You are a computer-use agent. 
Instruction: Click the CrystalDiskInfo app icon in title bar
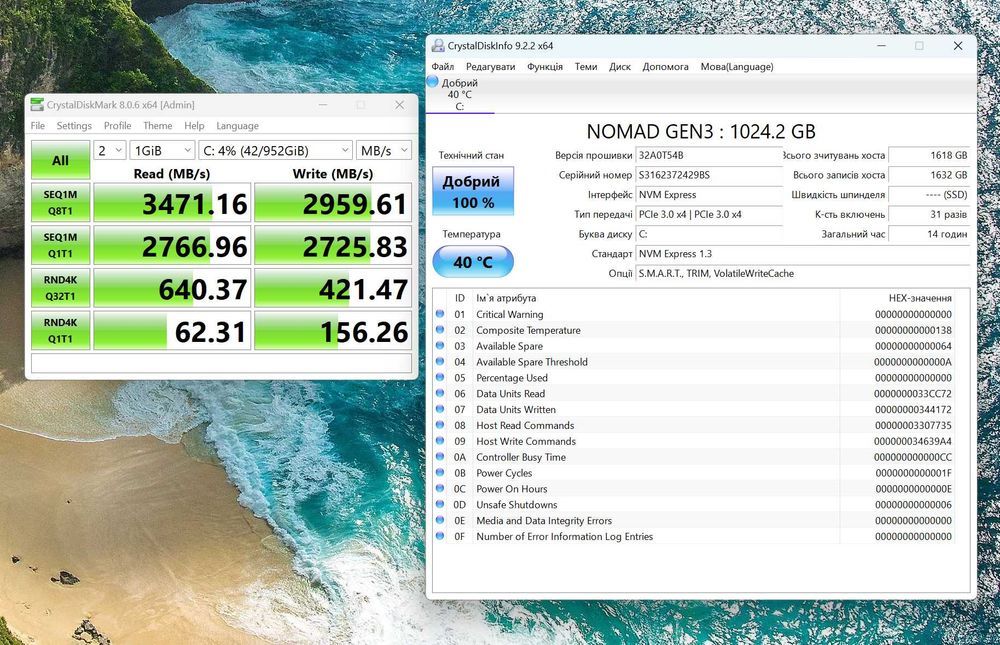coord(438,46)
